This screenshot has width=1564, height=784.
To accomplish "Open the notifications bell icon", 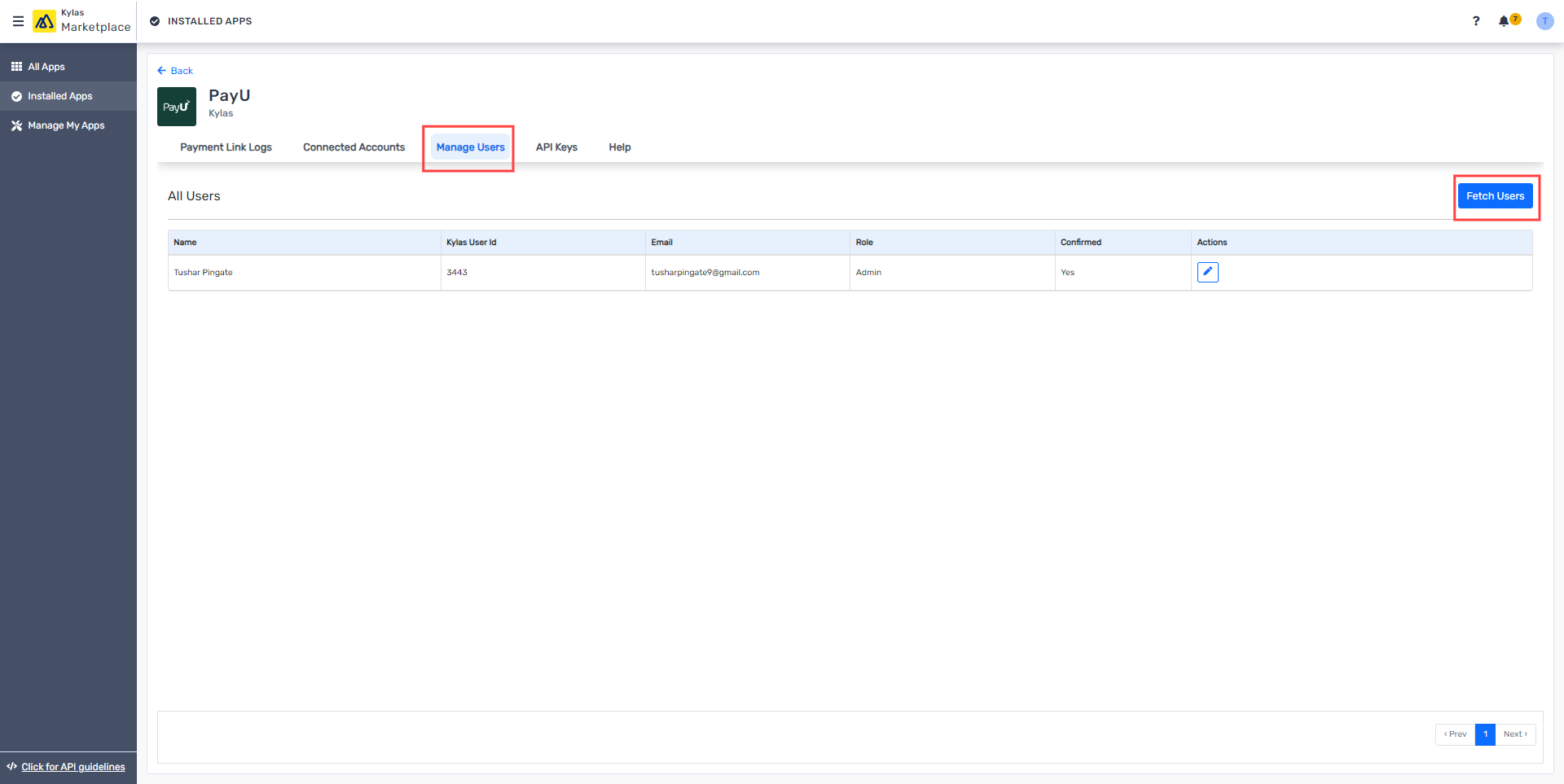I will coord(1504,21).
